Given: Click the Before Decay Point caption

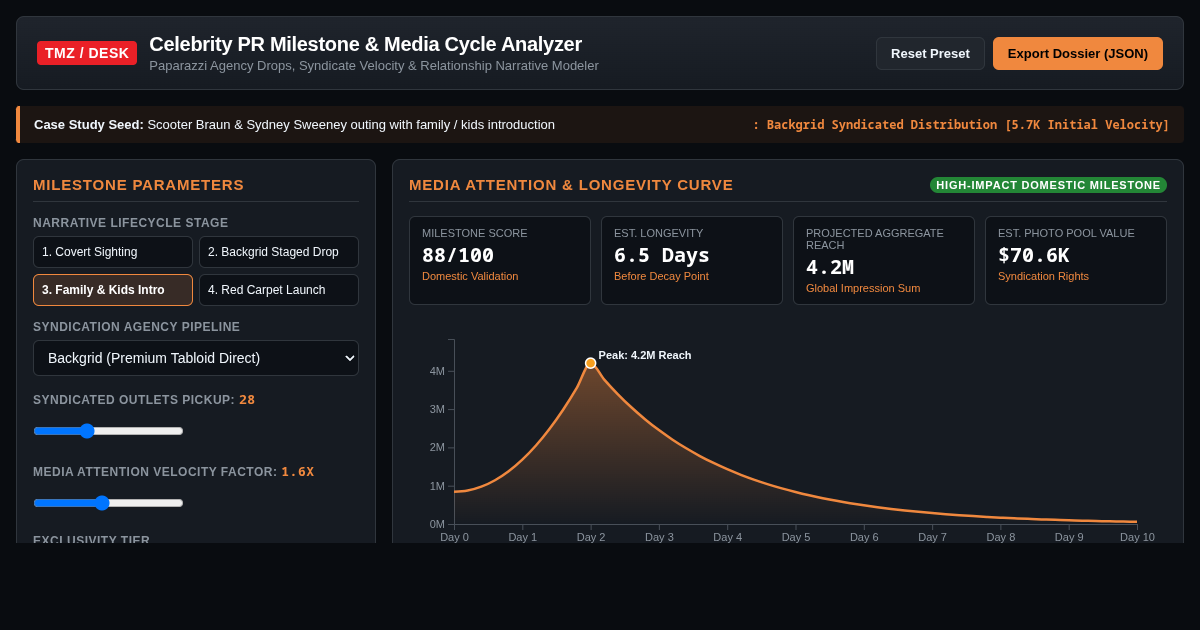Looking at the screenshot, I should pos(661,276).
